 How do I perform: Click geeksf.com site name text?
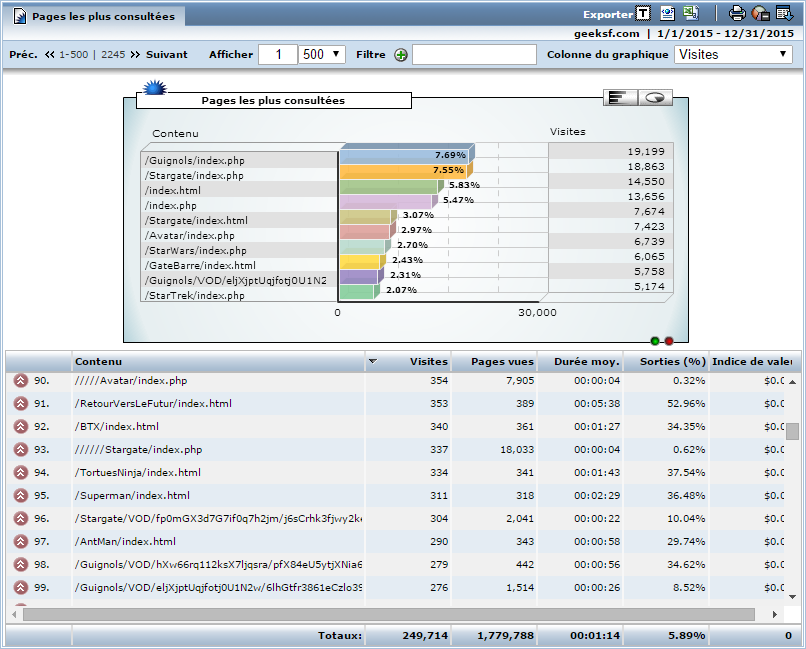point(607,33)
